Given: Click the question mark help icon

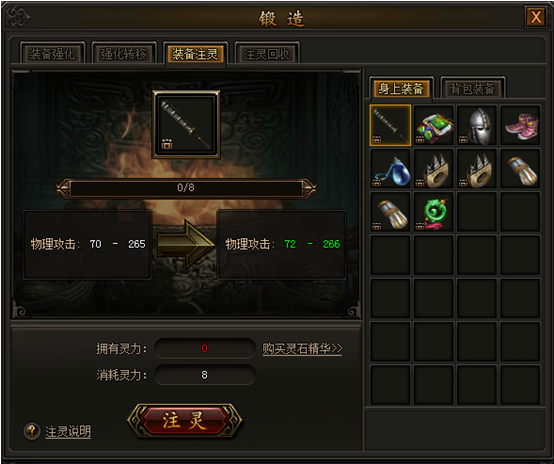Looking at the screenshot, I should tap(32, 431).
